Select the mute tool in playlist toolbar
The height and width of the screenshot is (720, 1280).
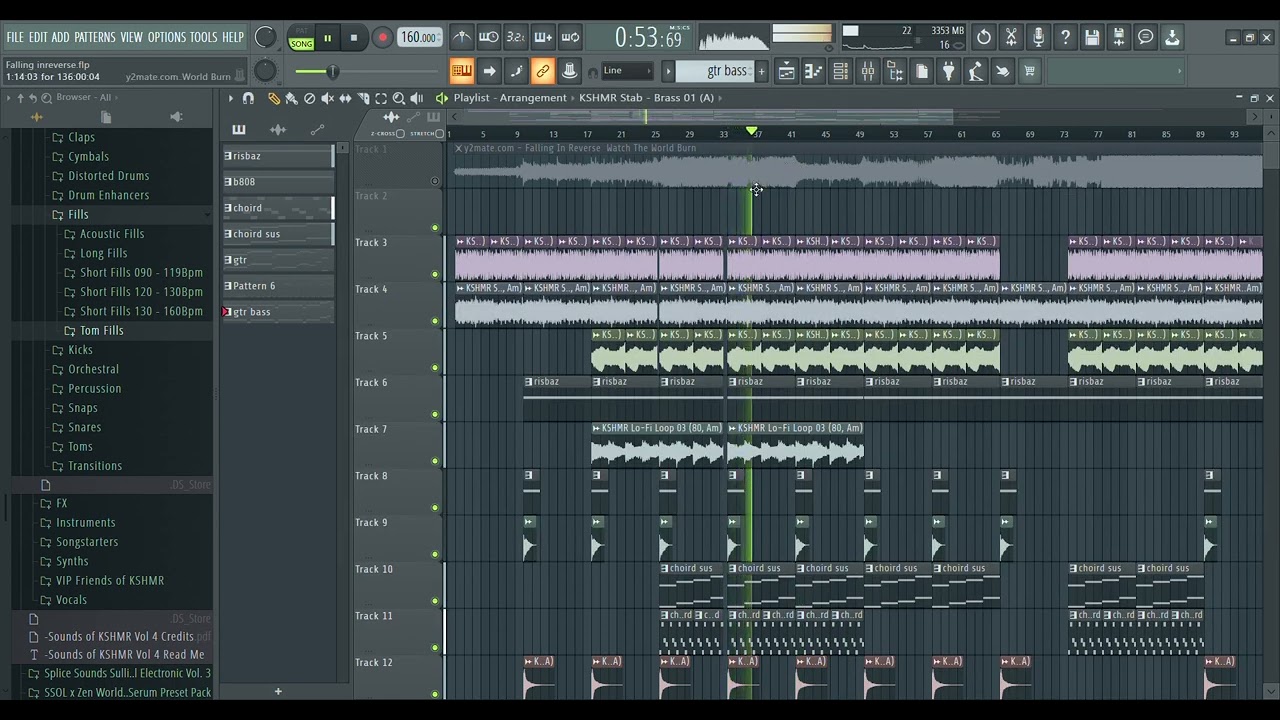click(x=327, y=98)
